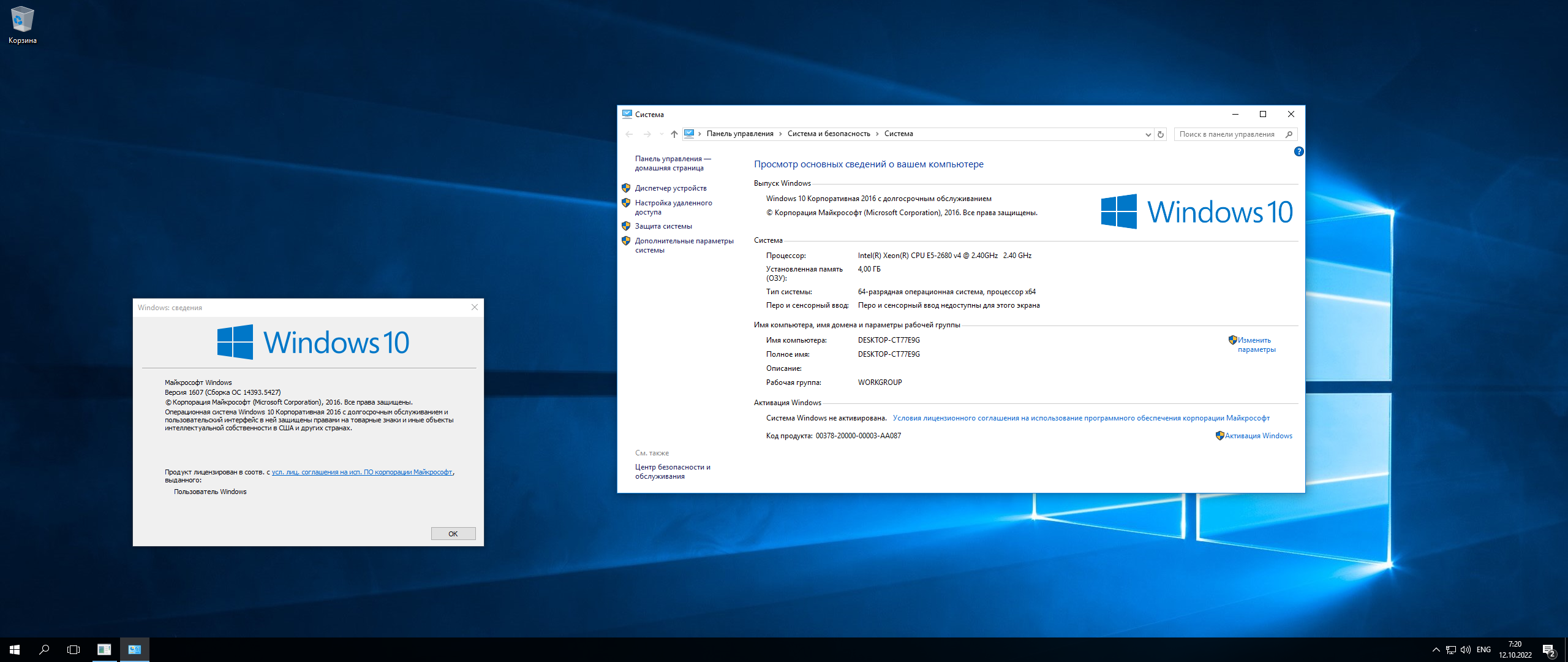Maximize the Система window

pos(1263,114)
